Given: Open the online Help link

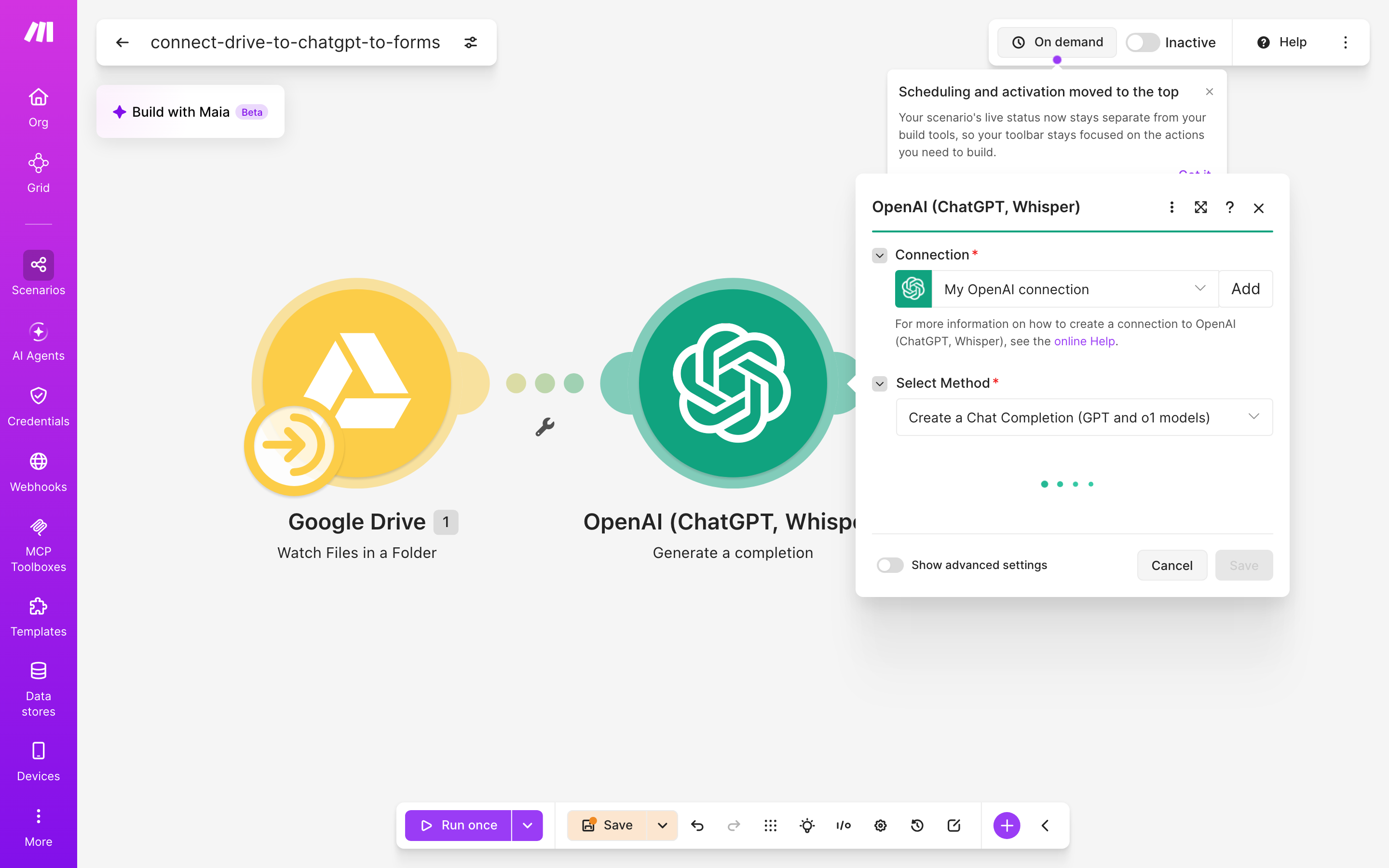Looking at the screenshot, I should pos(1084,341).
